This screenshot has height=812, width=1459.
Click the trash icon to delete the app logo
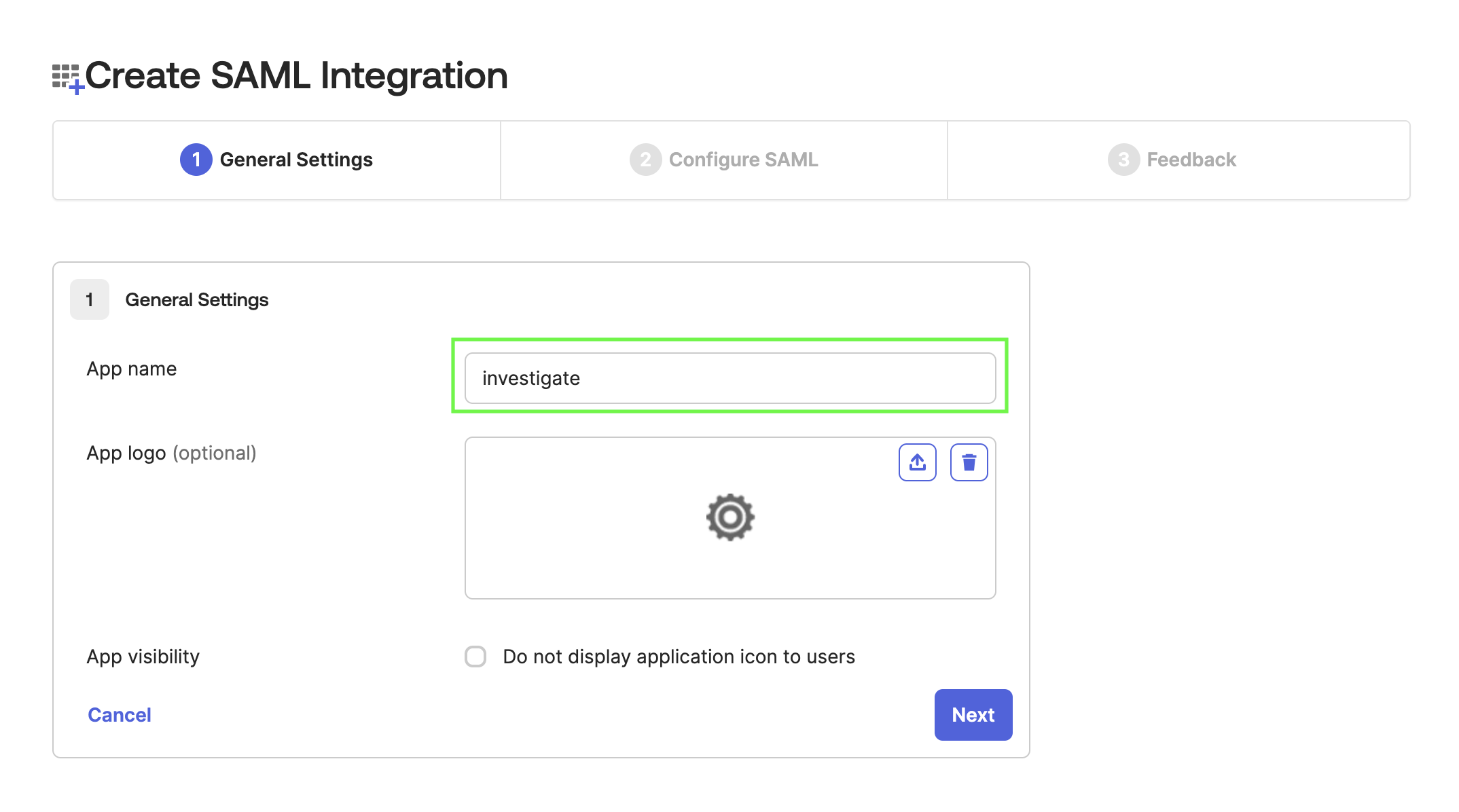coord(969,462)
